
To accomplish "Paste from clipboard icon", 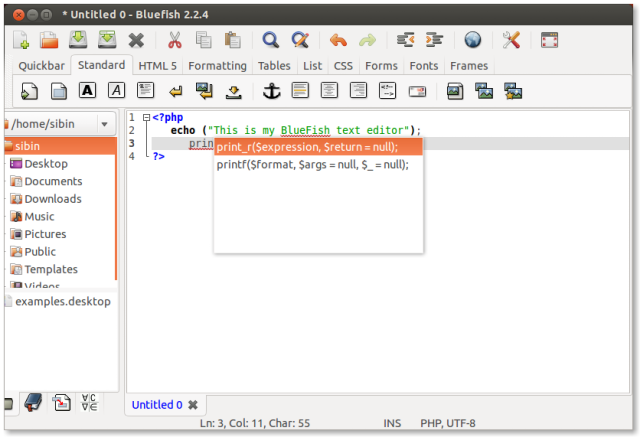I will (x=232, y=40).
